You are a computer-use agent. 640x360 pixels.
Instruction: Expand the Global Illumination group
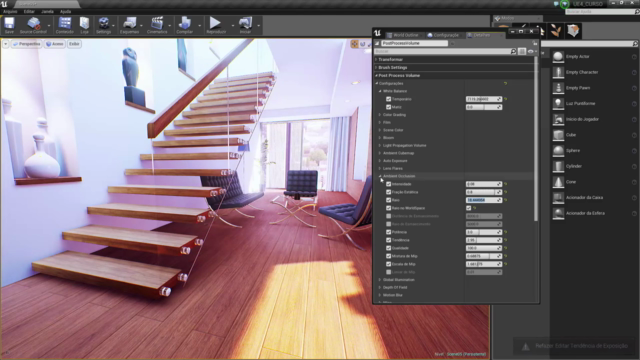tap(380, 280)
